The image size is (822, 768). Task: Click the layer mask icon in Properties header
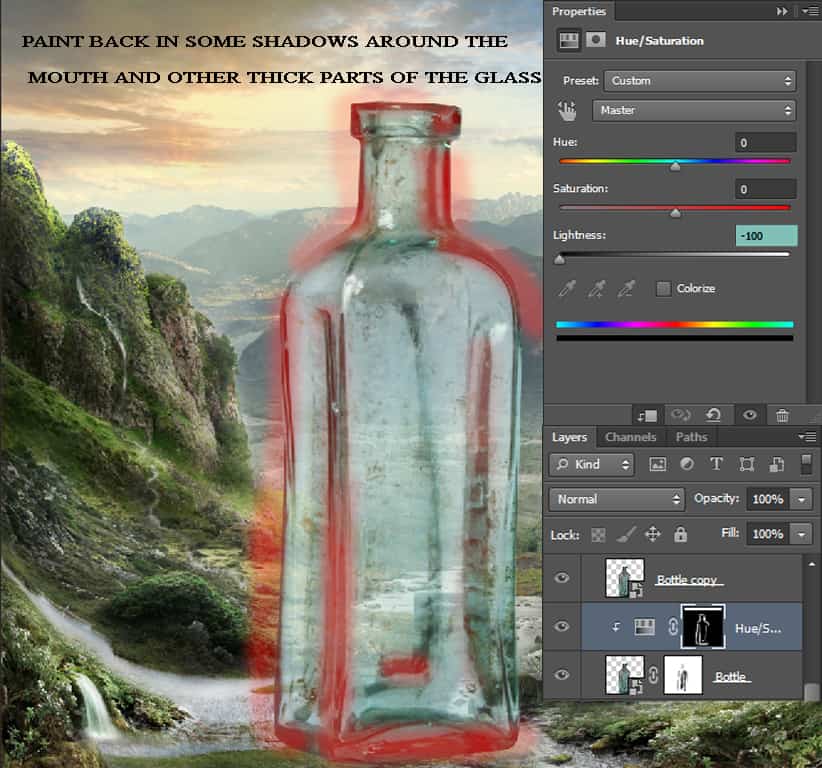pos(596,40)
